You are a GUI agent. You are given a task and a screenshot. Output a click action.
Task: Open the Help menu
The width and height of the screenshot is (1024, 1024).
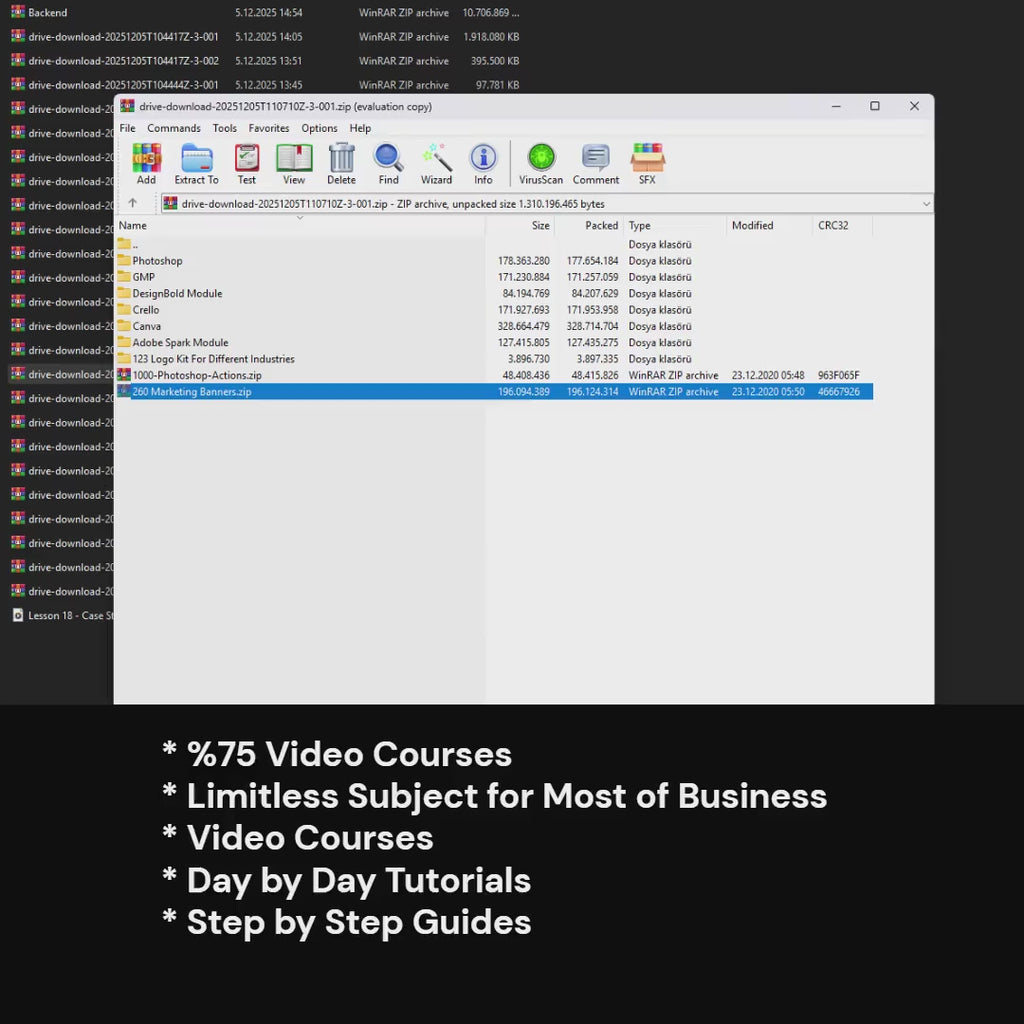[360, 128]
